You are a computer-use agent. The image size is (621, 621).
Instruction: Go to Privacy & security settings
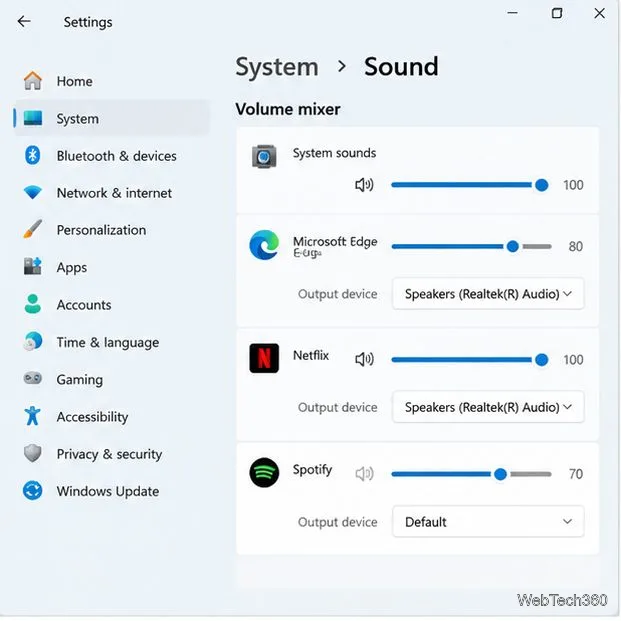coord(112,453)
